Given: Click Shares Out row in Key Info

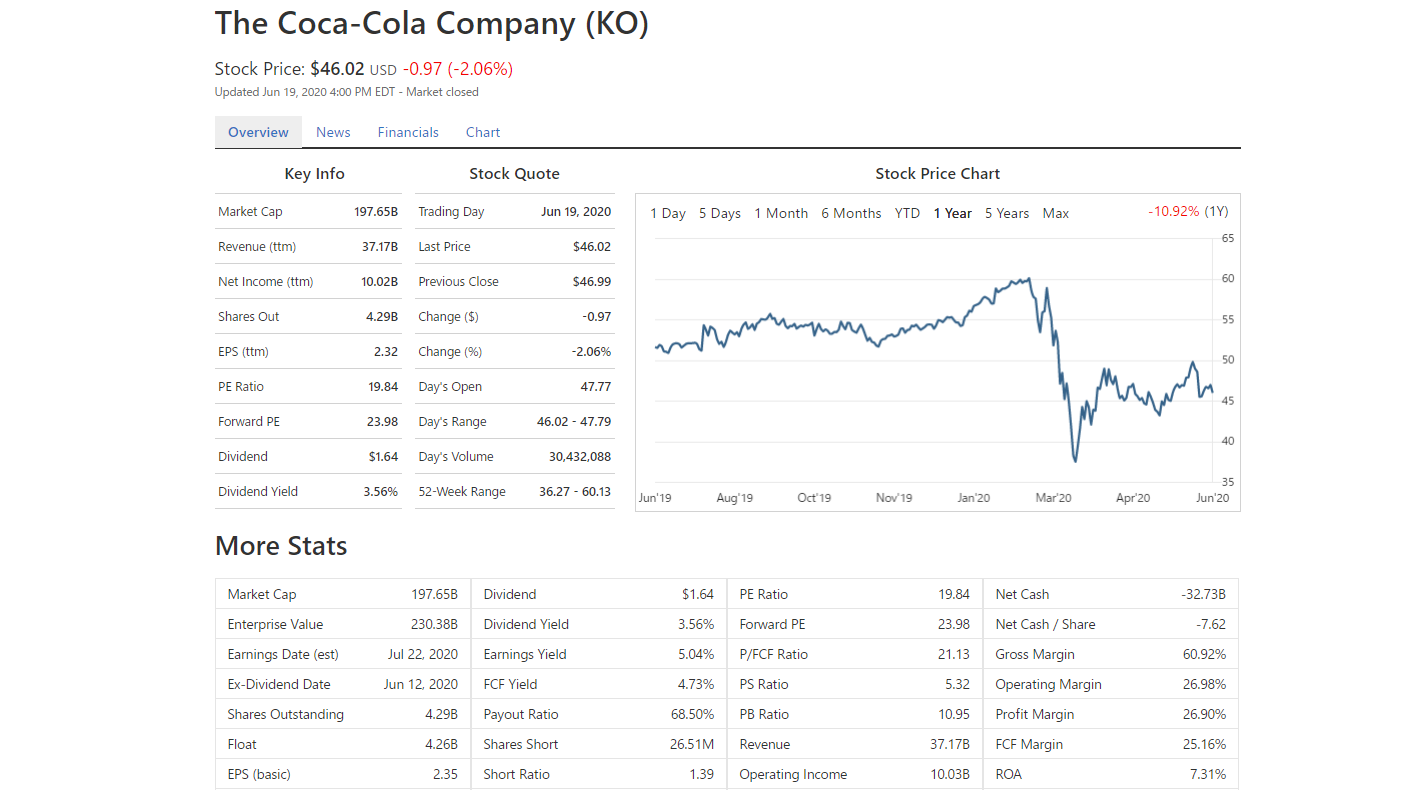Looking at the screenshot, I should click(308, 316).
